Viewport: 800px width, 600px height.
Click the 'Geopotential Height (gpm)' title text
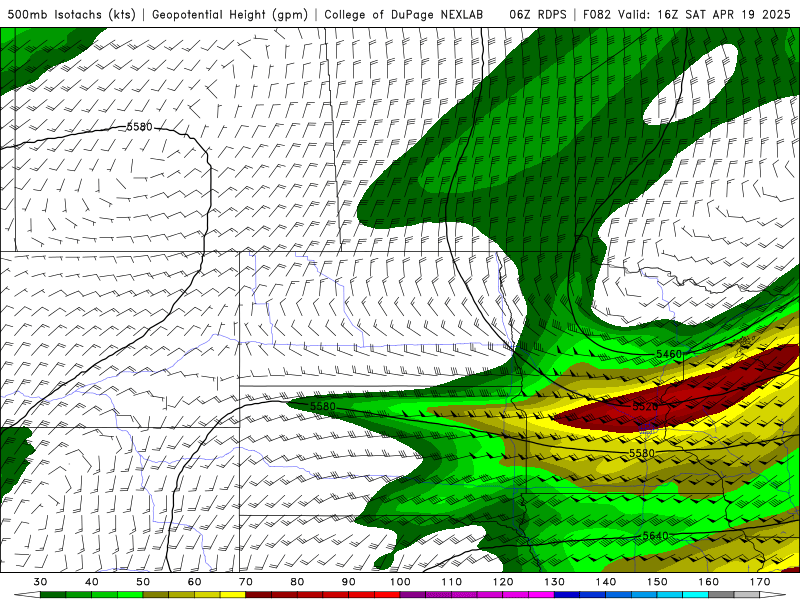[x=230, y=14]
